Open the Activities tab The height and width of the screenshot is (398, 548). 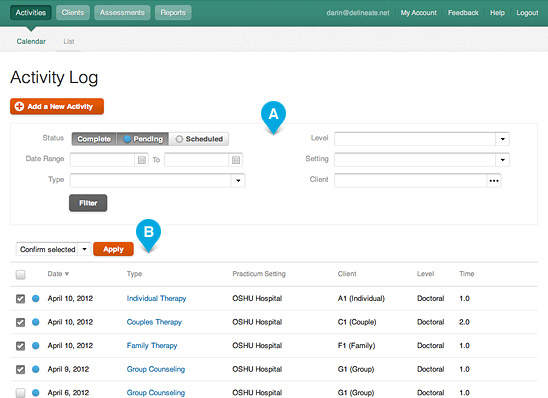31,13
